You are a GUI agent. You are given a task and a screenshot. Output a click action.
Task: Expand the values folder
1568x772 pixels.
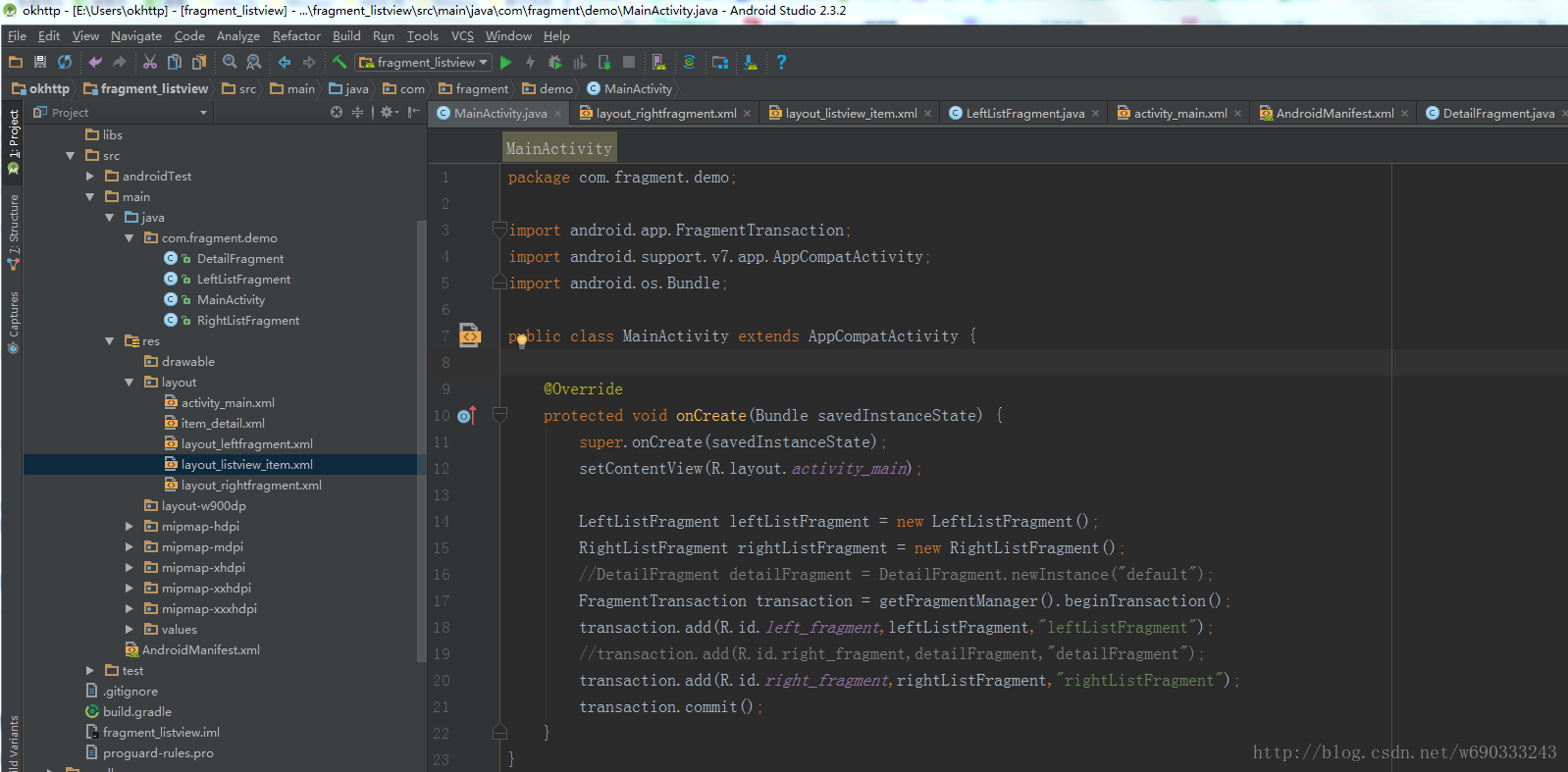(x=129, y=630)
